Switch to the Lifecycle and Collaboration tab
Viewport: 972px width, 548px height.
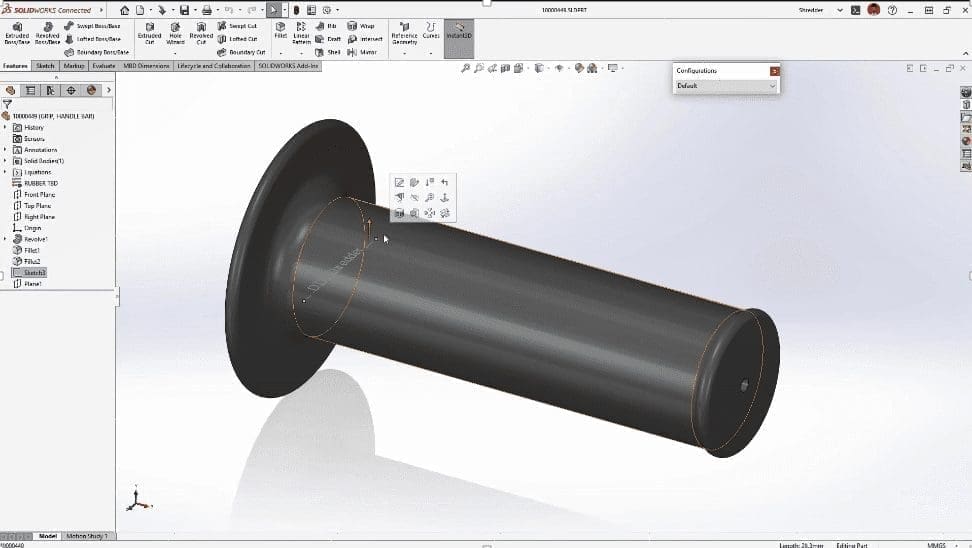point(214,66)
